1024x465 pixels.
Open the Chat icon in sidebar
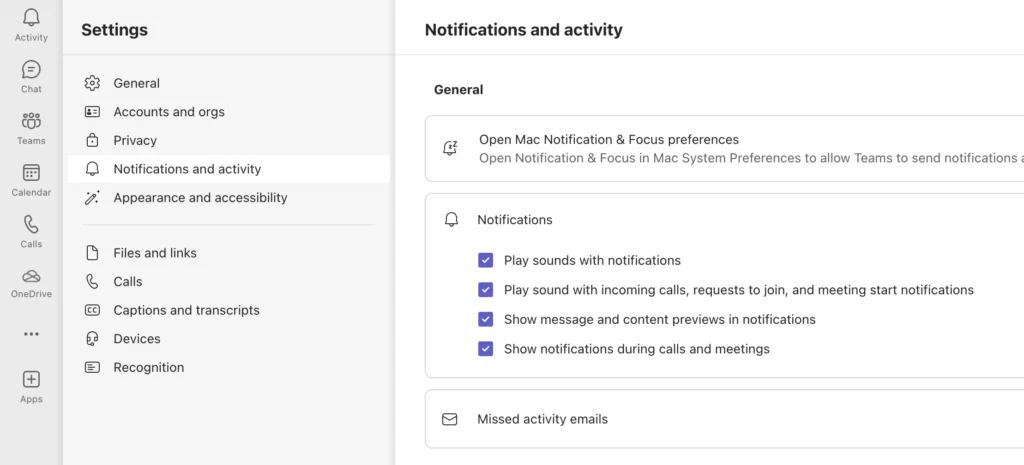tap(31, 70)
